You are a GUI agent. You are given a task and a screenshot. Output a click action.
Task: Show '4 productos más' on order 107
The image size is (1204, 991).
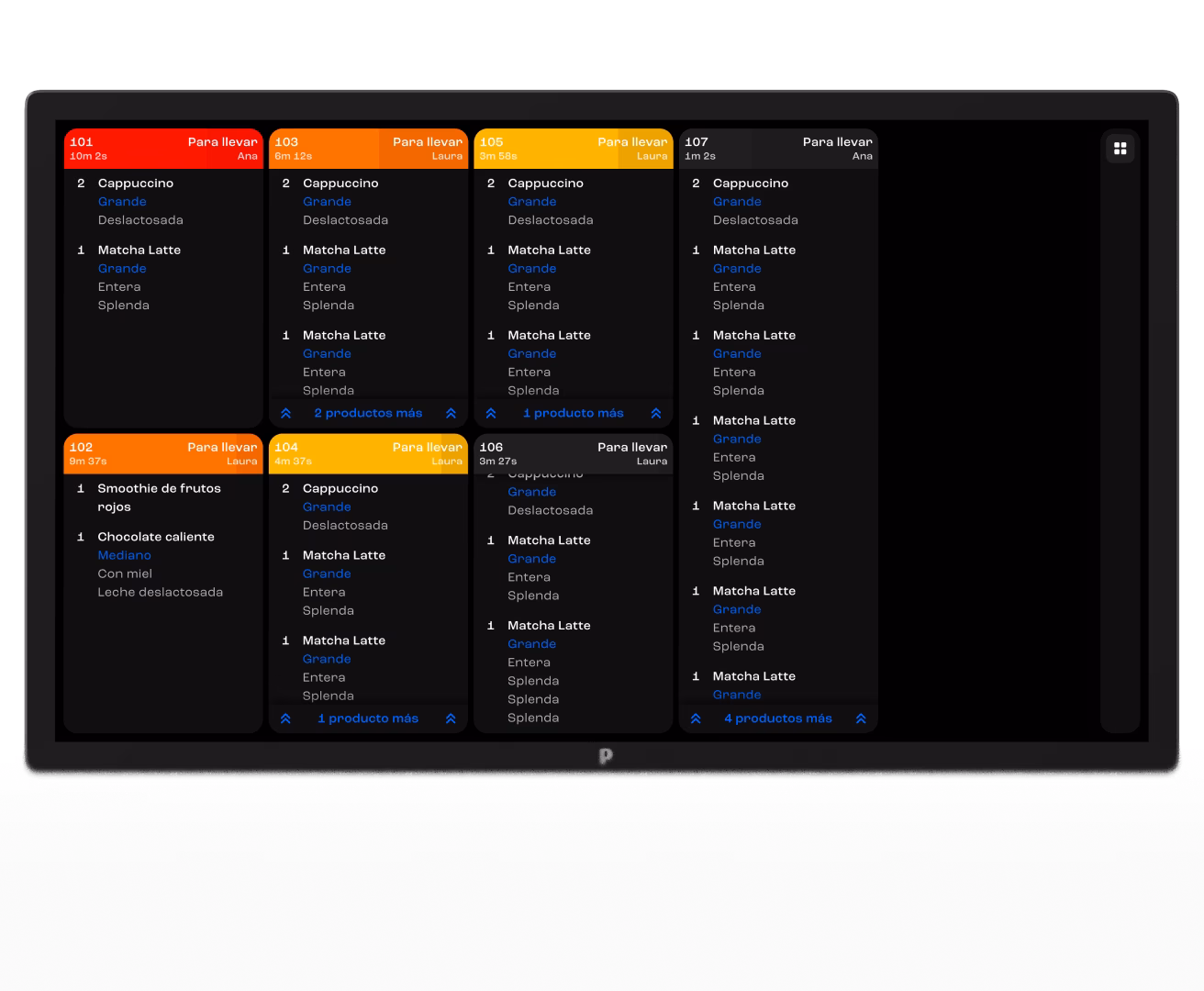[778, 718]
